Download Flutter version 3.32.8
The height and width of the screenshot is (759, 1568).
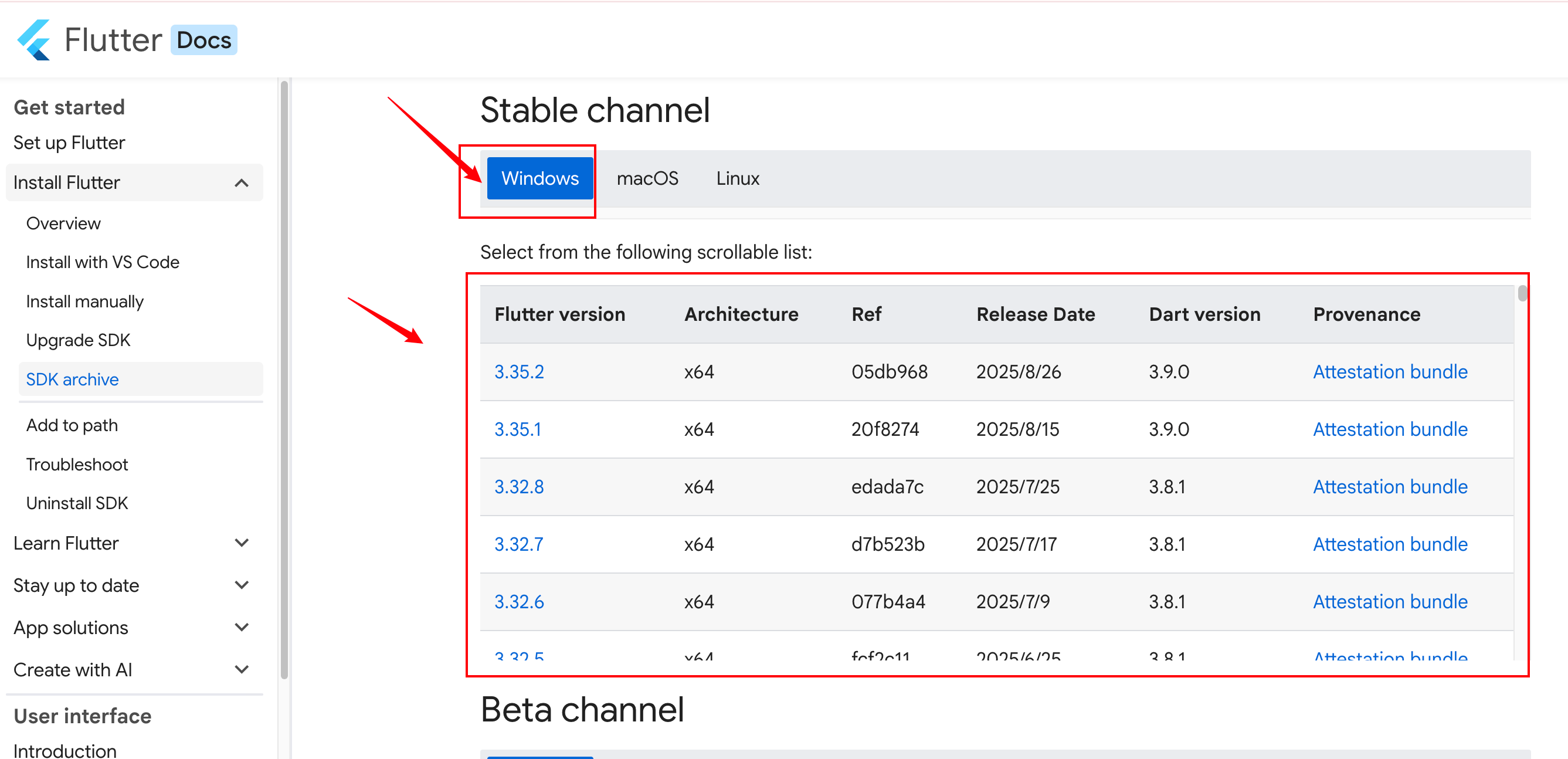518,487
